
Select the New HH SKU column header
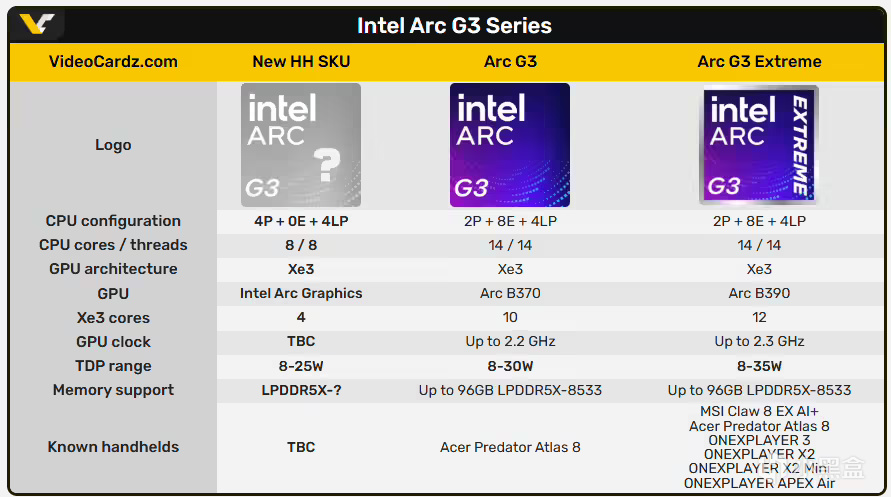pyautogui.click(x=301, y=61)
